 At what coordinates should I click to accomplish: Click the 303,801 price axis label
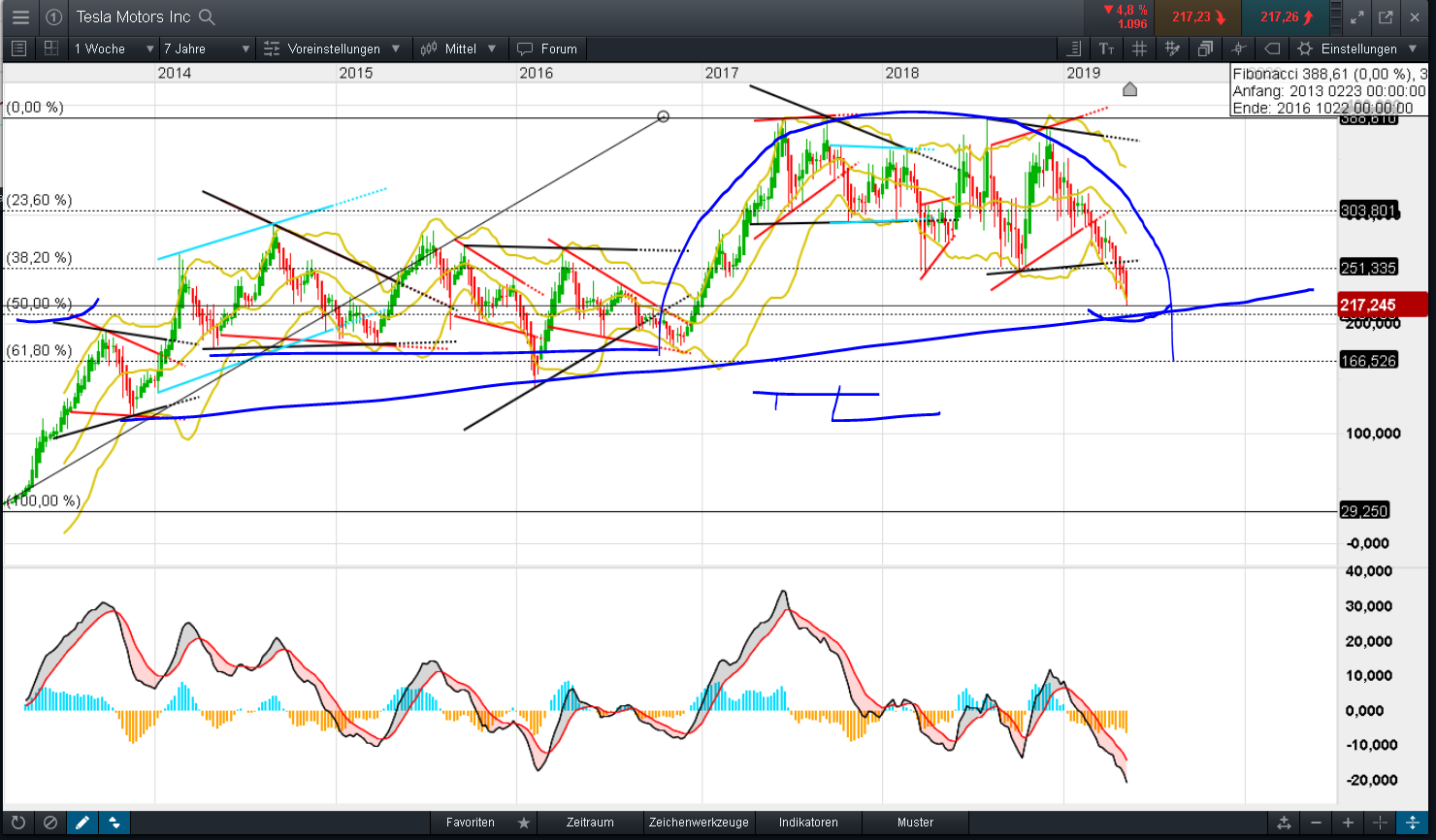click(1368, 210)
